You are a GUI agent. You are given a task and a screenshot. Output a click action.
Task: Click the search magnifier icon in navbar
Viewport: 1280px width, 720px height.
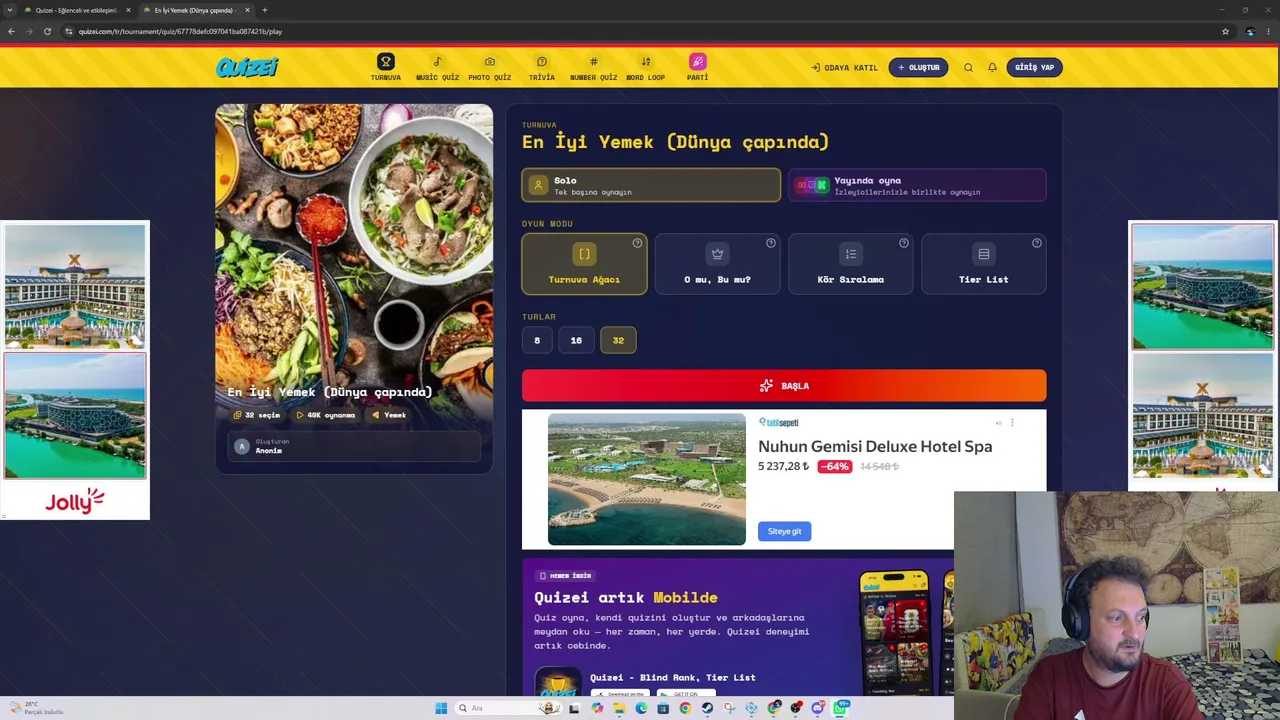pos(968,68)
